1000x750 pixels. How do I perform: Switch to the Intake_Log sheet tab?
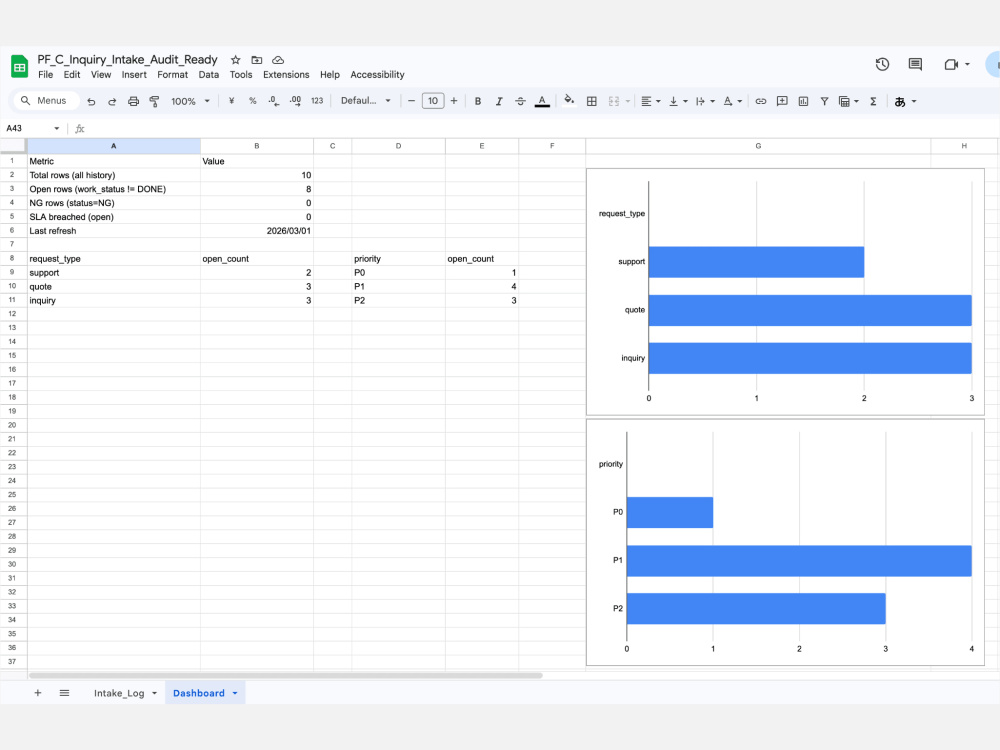119,693
